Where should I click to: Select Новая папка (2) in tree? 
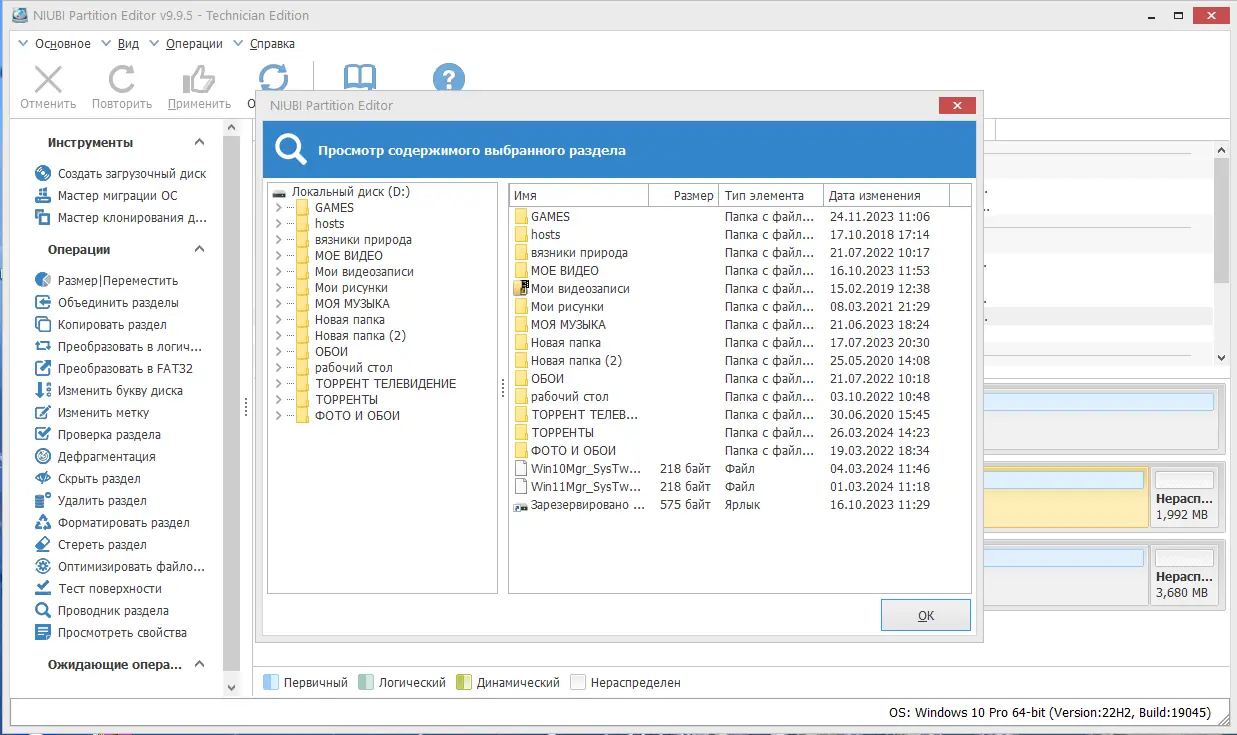point(360,336)
